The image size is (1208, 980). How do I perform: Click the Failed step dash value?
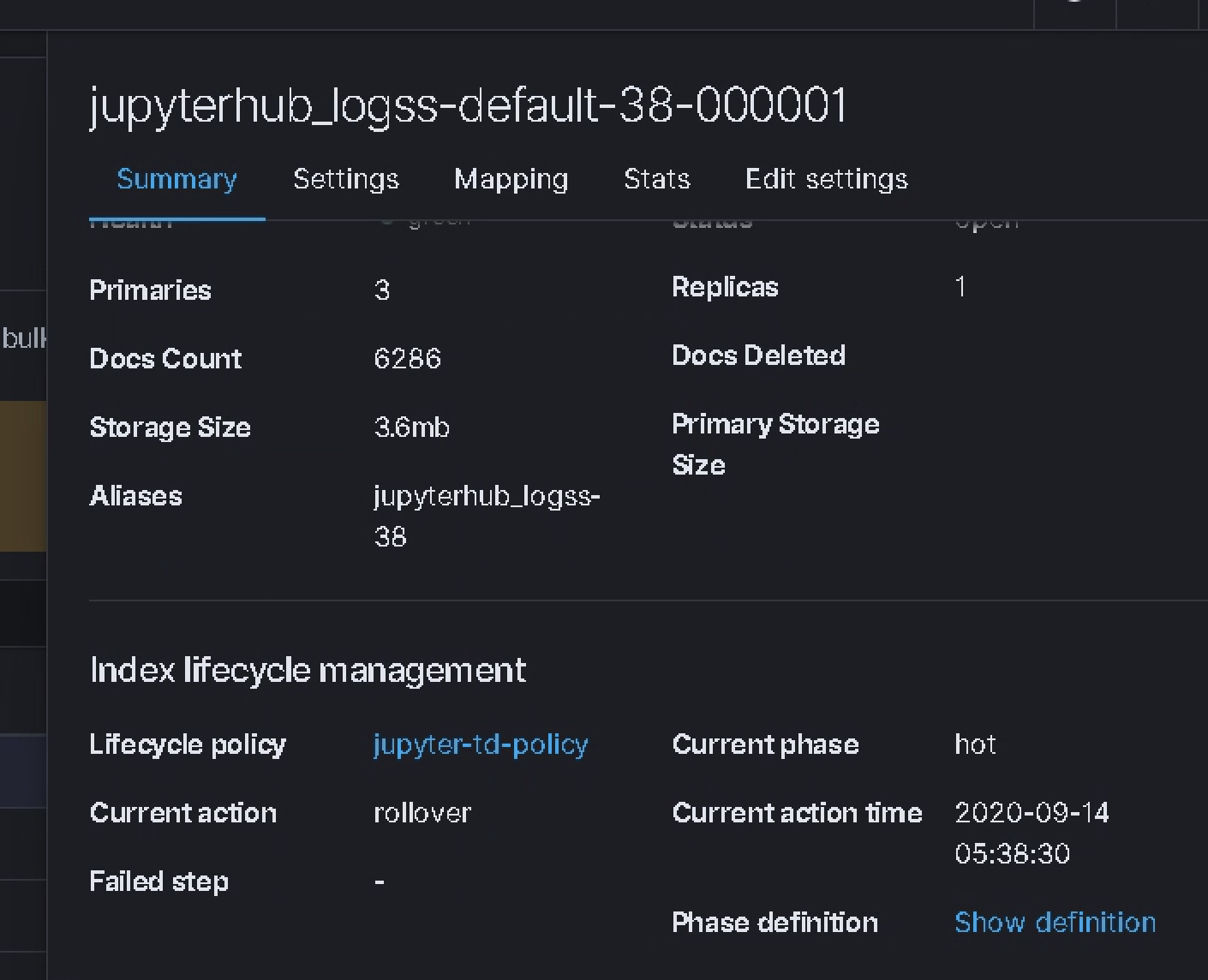pos(380,881)
